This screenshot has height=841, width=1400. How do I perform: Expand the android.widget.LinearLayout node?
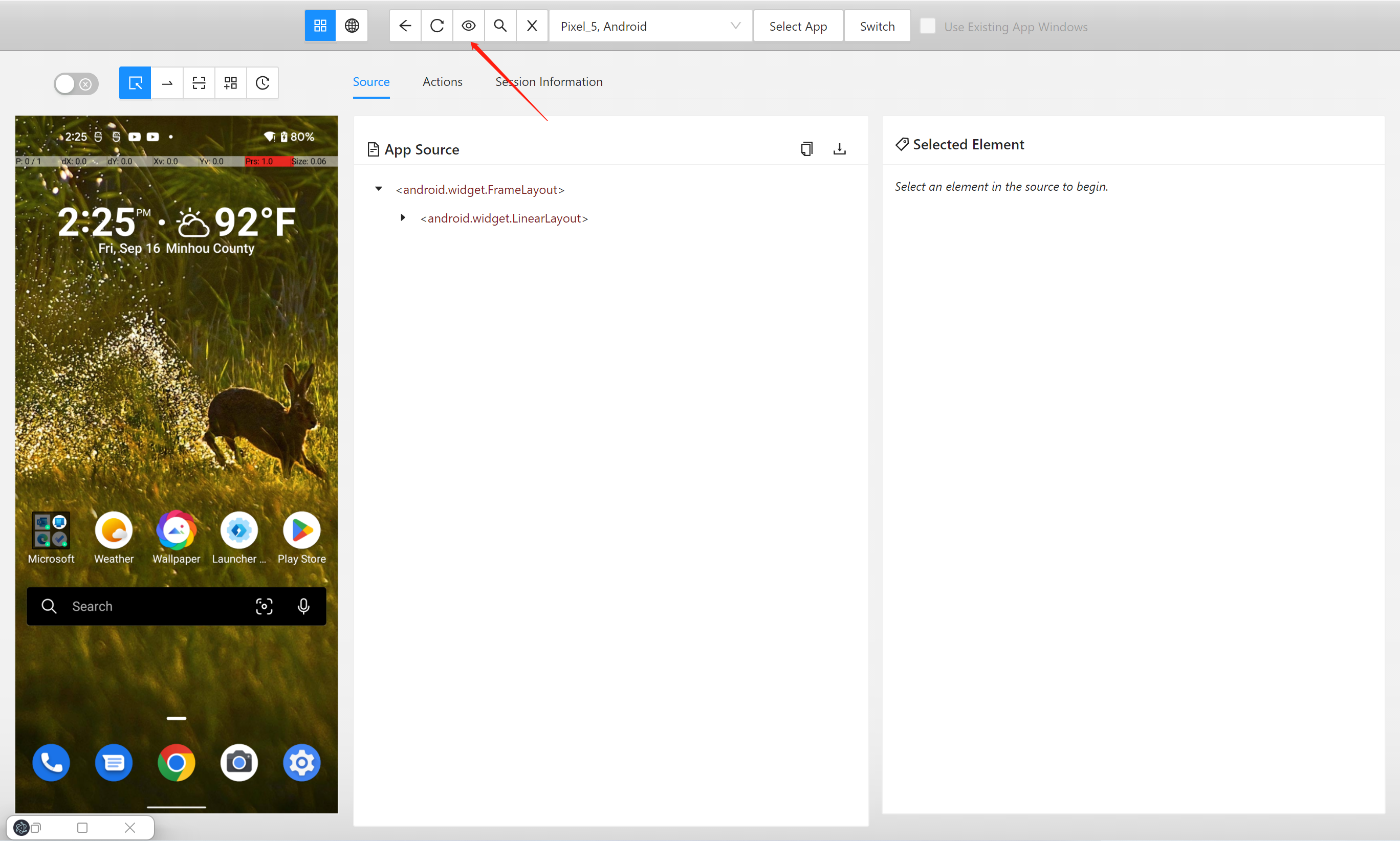403,218
